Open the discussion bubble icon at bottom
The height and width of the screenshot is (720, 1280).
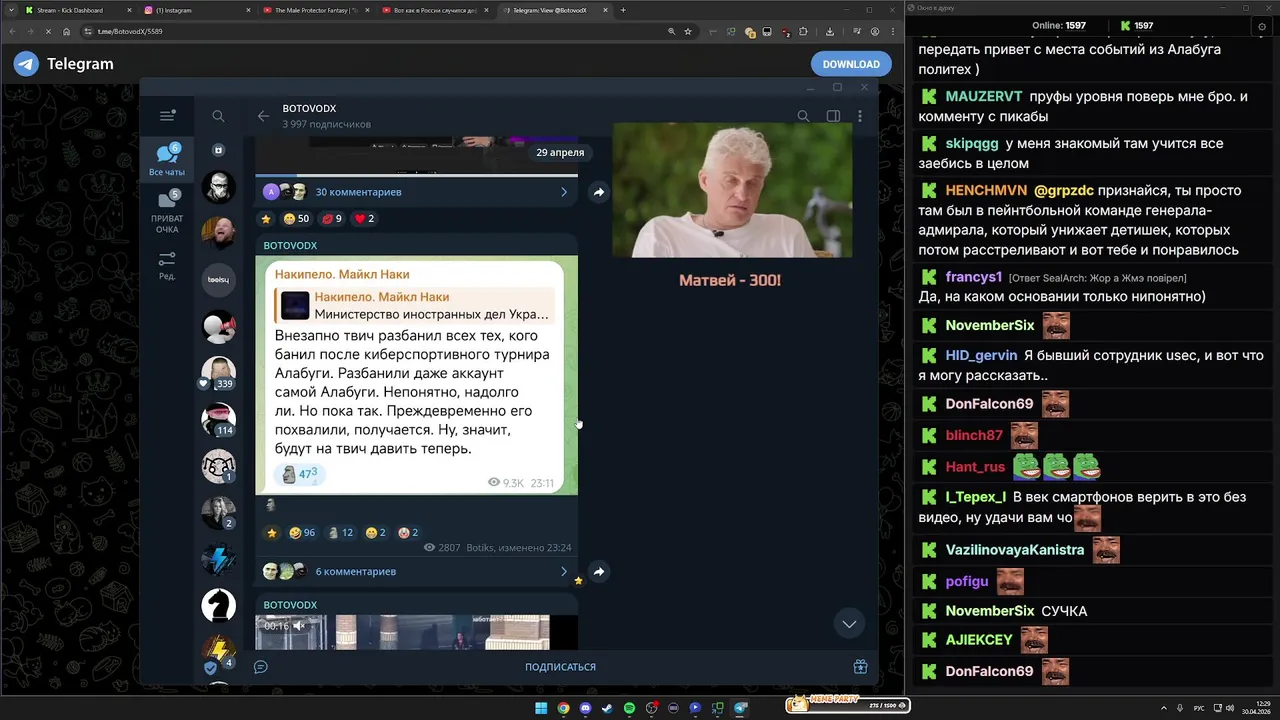coord(261,667)
